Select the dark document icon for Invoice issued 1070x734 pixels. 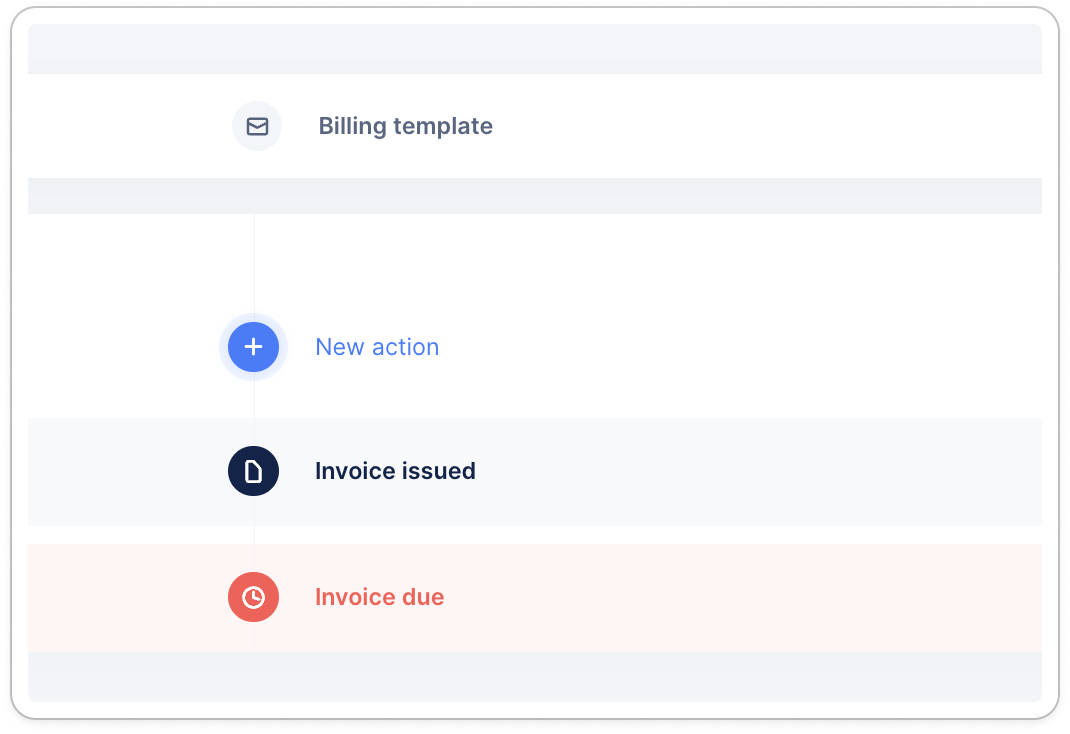pos(253,471)
